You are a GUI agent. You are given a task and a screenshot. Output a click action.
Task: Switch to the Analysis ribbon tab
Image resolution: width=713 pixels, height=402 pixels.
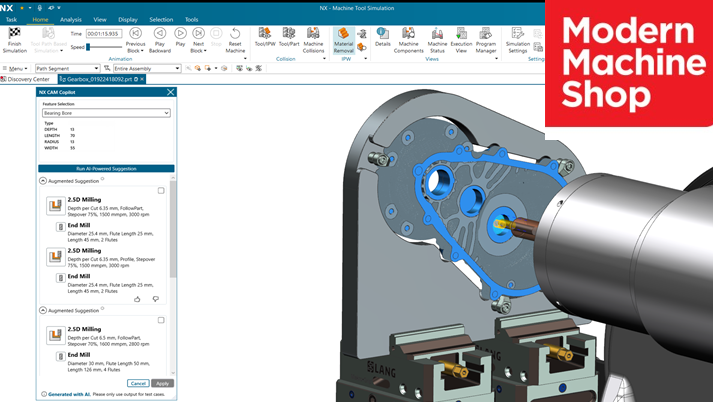70,19
